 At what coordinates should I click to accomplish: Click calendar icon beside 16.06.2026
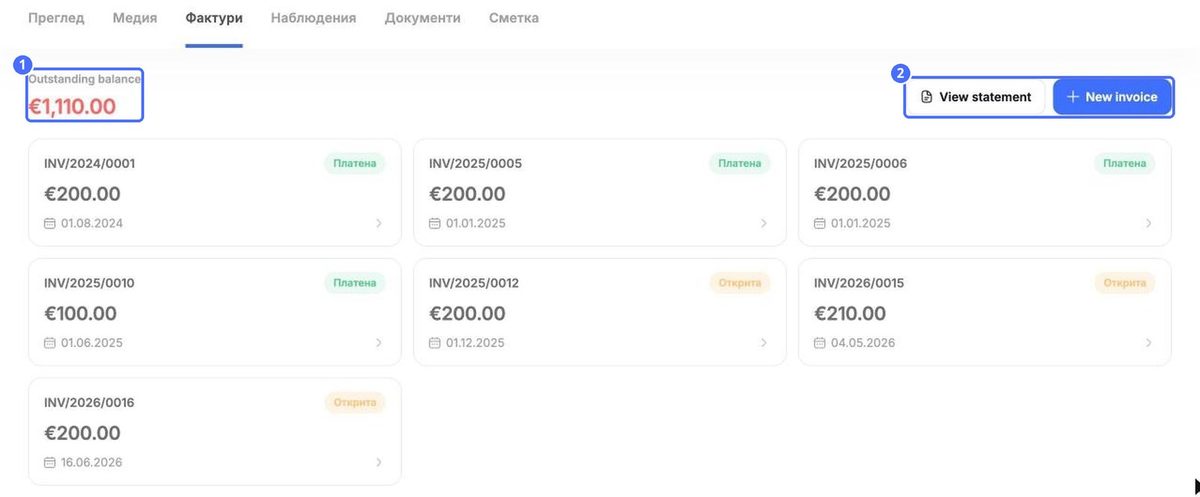pos(50,463)
